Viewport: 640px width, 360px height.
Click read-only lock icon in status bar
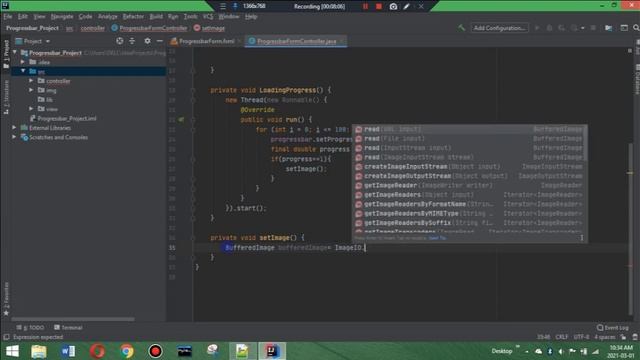coord(623,337)
